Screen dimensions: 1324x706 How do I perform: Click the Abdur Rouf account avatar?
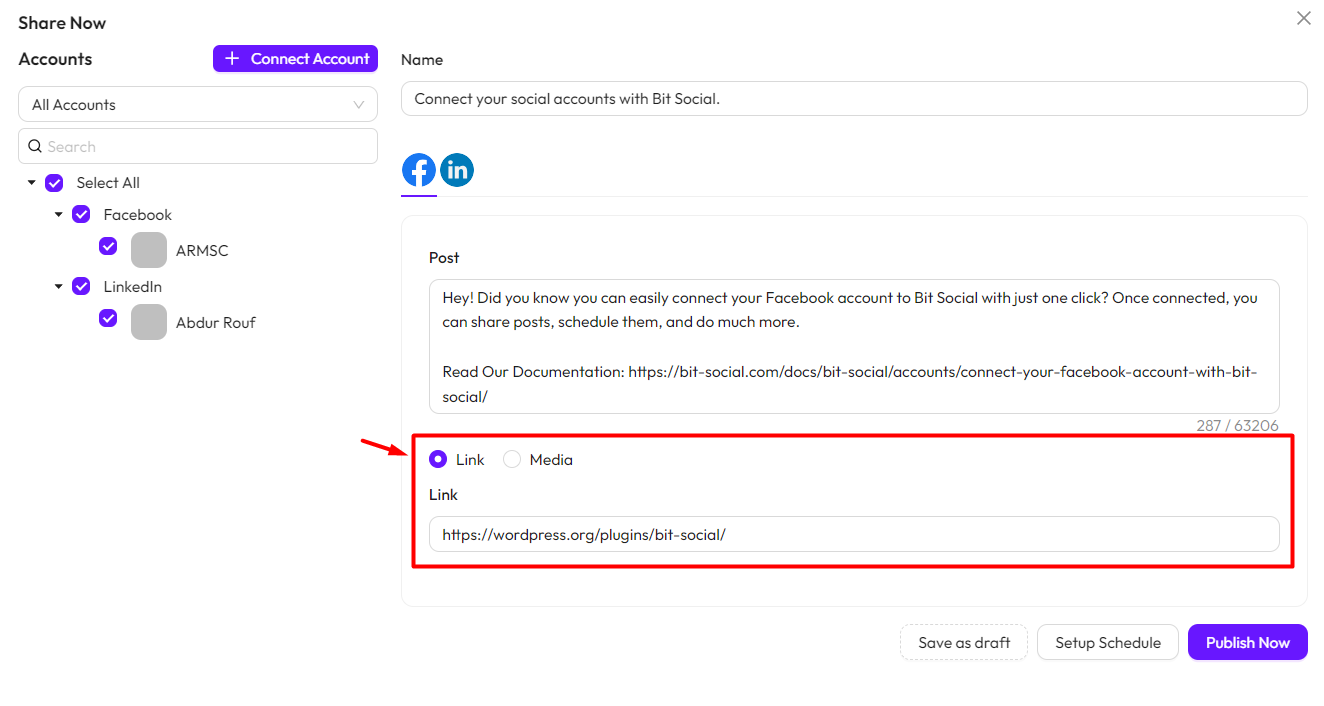[149, 322]
